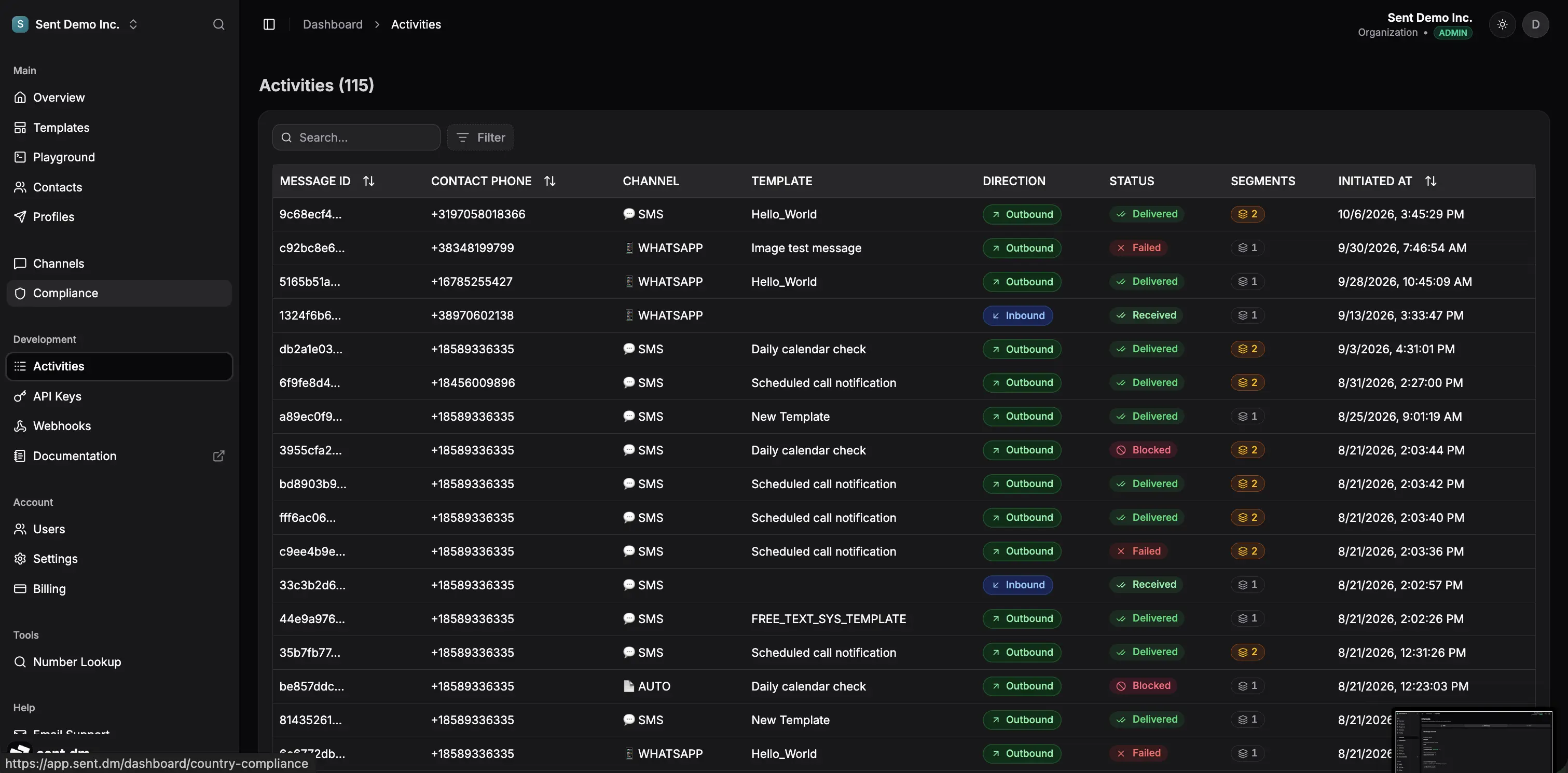Click the Received status on row 33c3b2d6...
This screenshot has width=1568, height=773.
(1146, 584)
